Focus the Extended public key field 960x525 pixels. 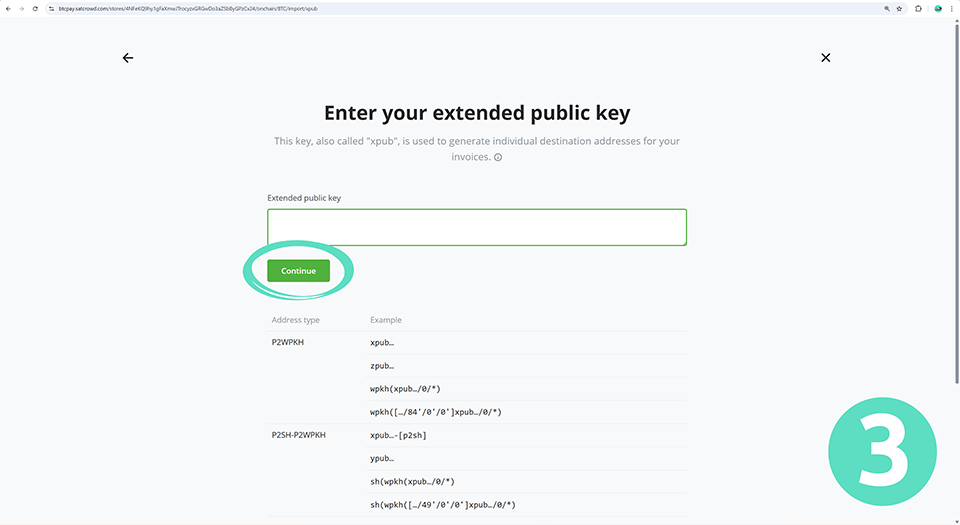tap(476, 227)
